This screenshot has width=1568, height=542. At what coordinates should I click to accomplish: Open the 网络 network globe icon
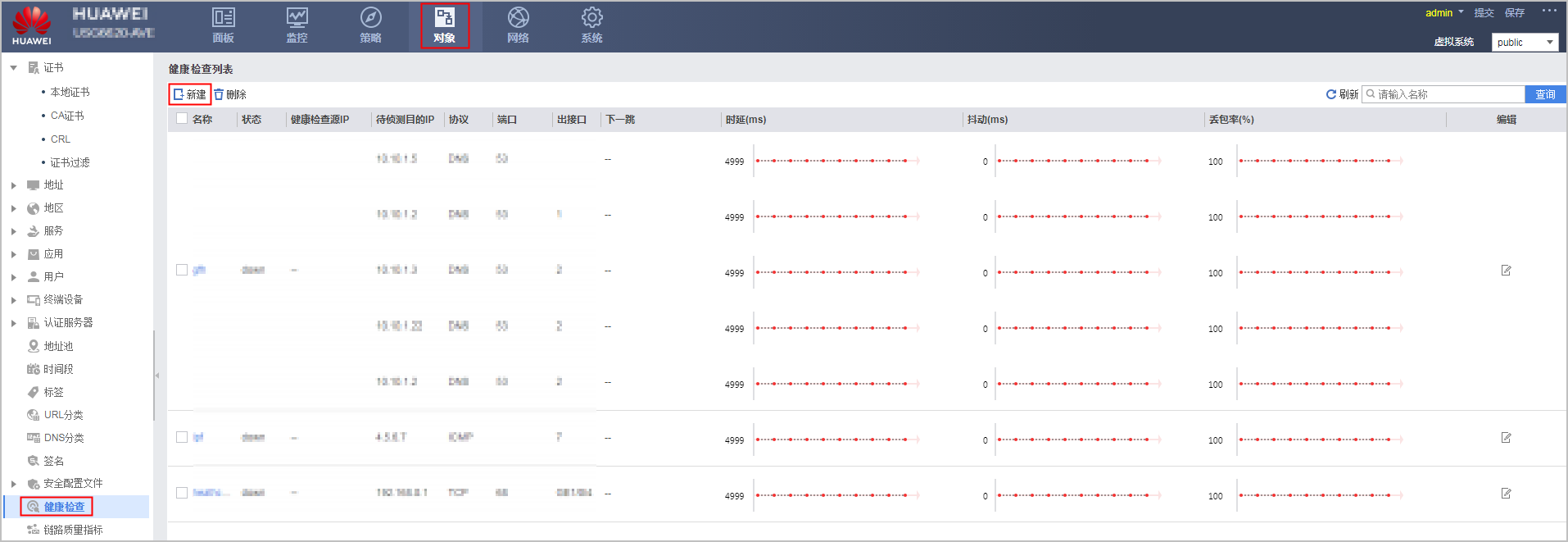click(x=518, y=18)
